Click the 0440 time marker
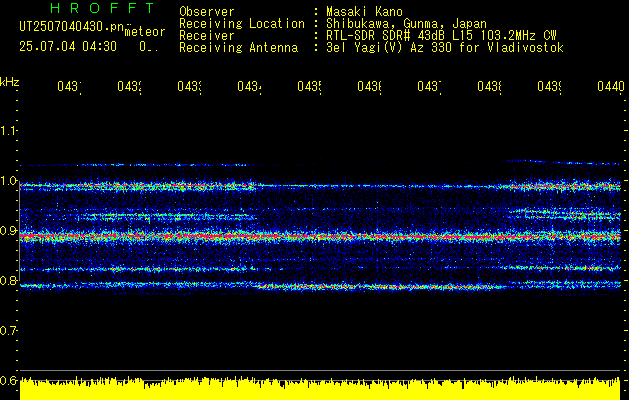Screen dimensions: 629x400 [x=611, y=86]
